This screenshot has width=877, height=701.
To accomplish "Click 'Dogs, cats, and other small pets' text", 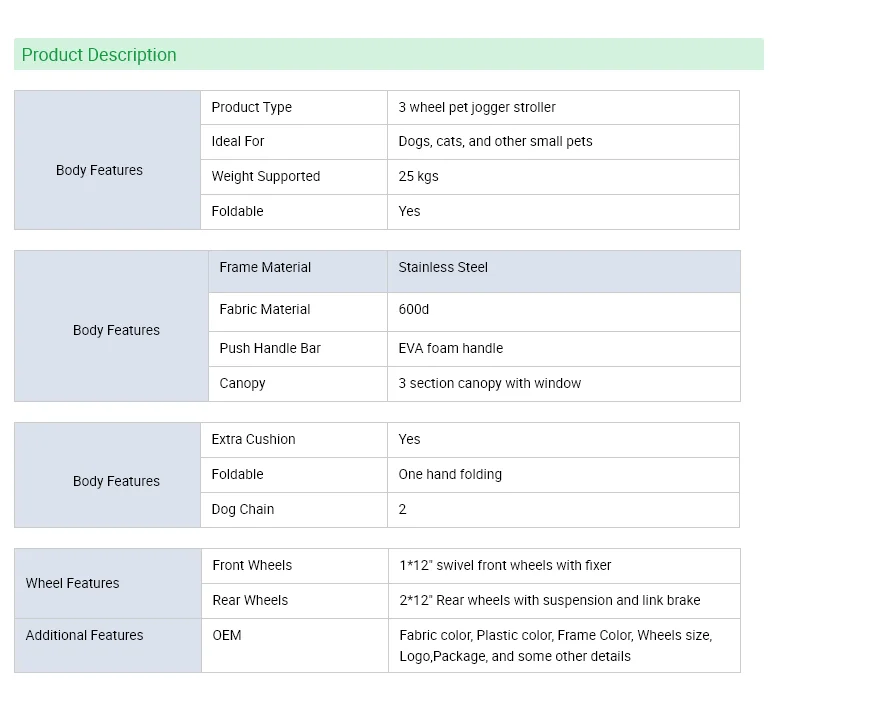I will (x=495, y=141).
